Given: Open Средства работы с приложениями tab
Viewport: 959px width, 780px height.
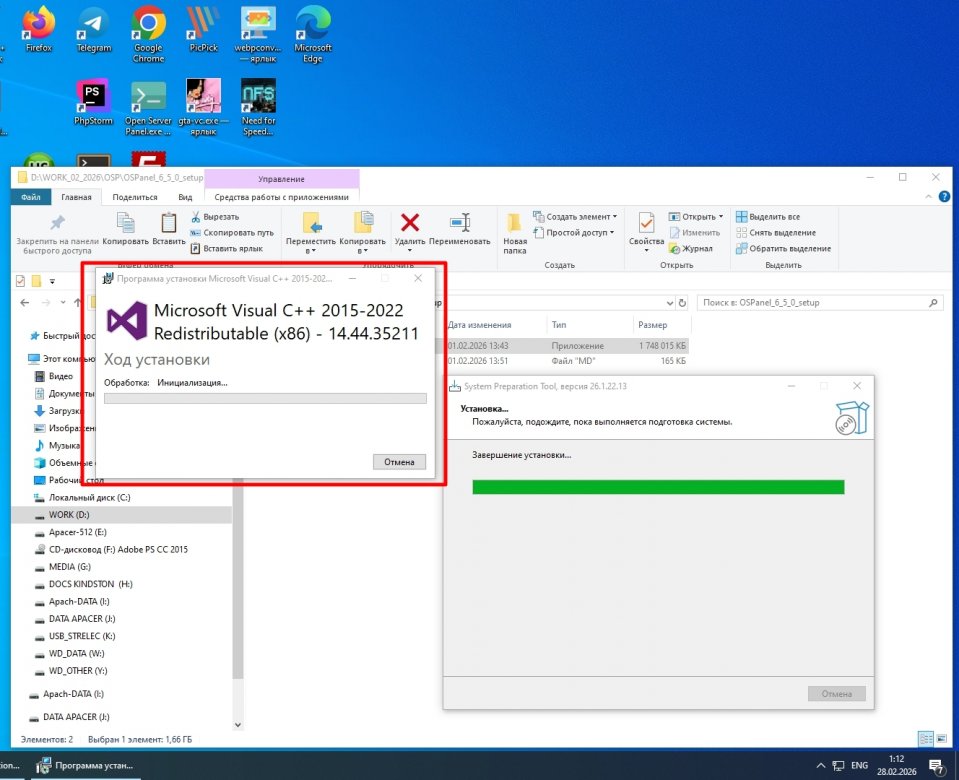Looking at the screenshot, I should [281, 197].
